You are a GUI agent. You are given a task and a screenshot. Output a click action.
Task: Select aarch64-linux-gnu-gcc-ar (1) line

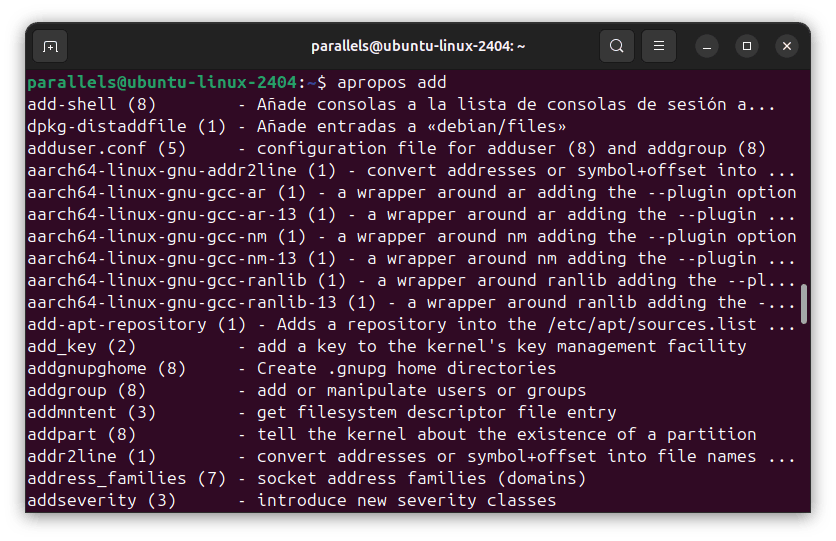pyautogui.click(x=412, y=192)
